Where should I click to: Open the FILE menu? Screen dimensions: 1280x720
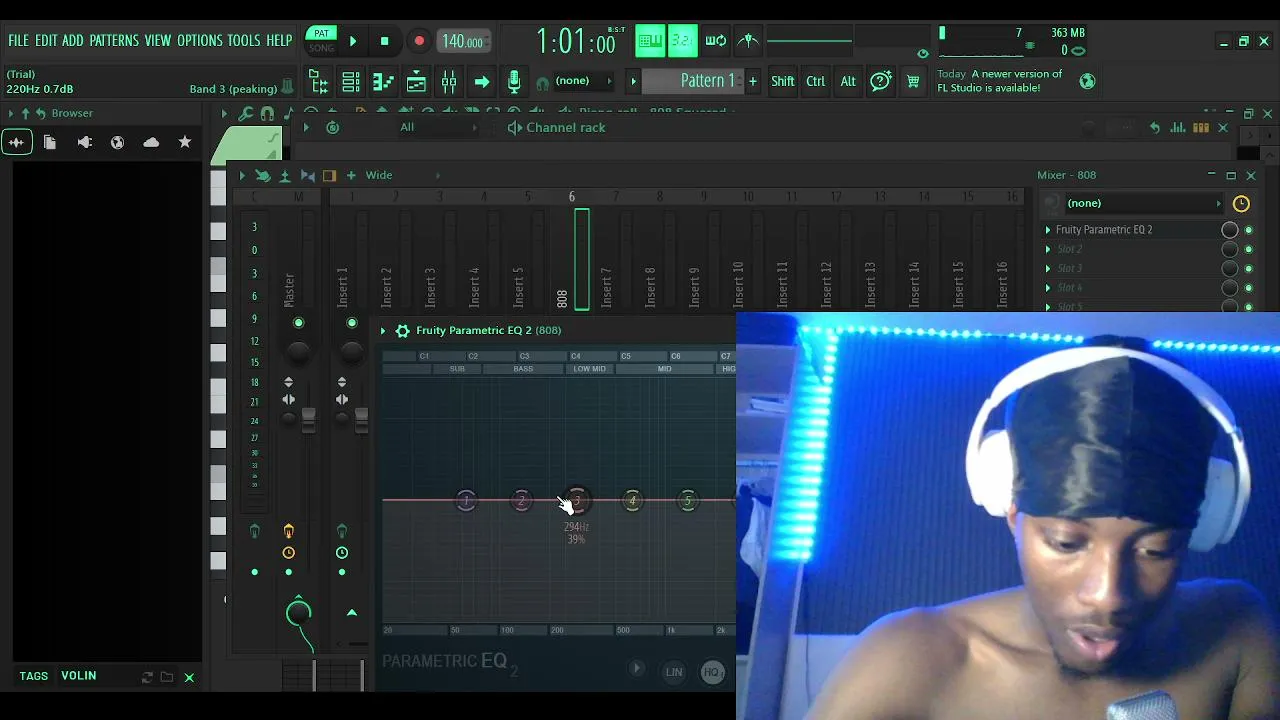coord(18,41)
